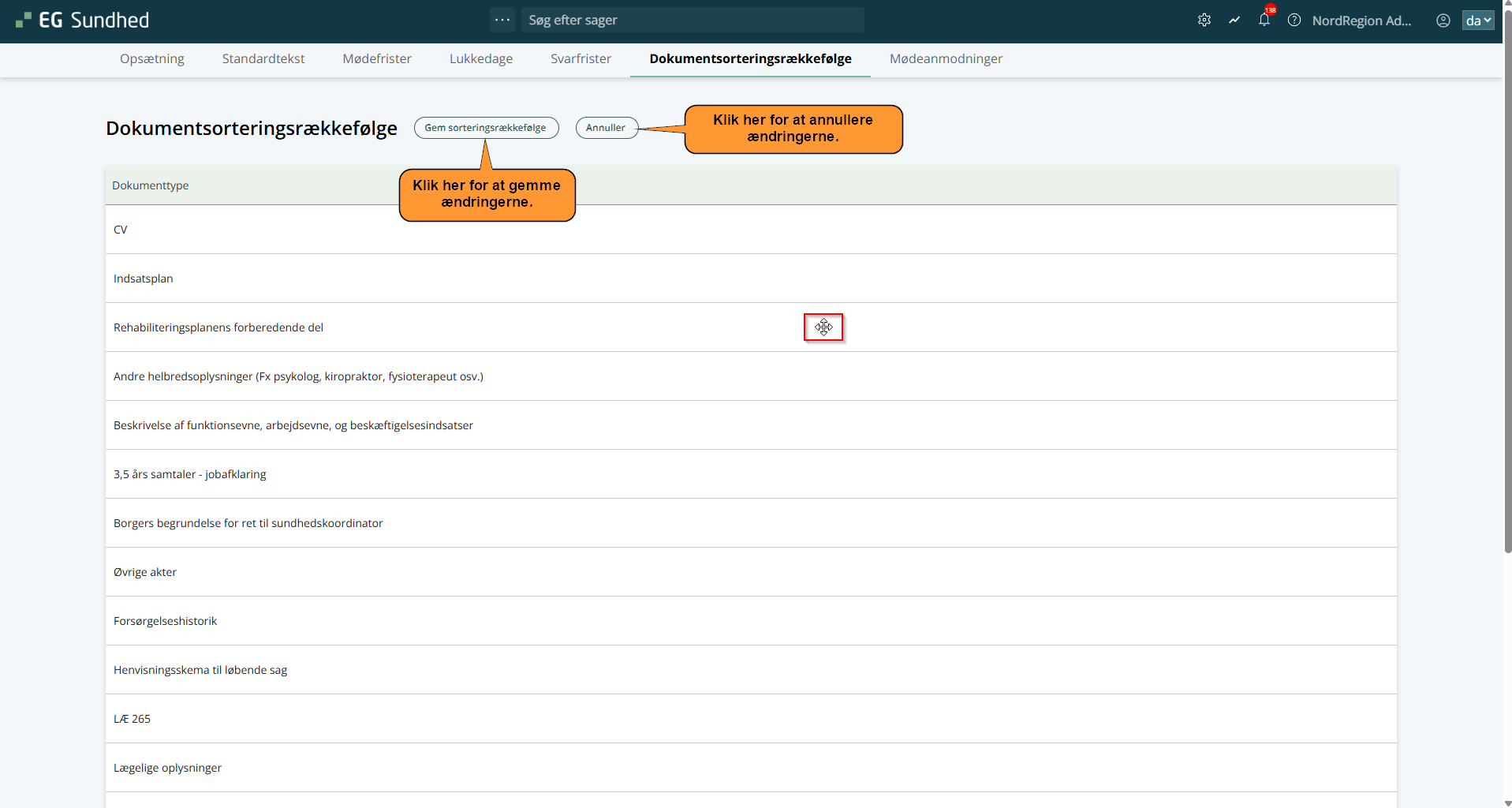Open the settings gear icon
Screen dimensions: 1512x808
click(1204, 21)
